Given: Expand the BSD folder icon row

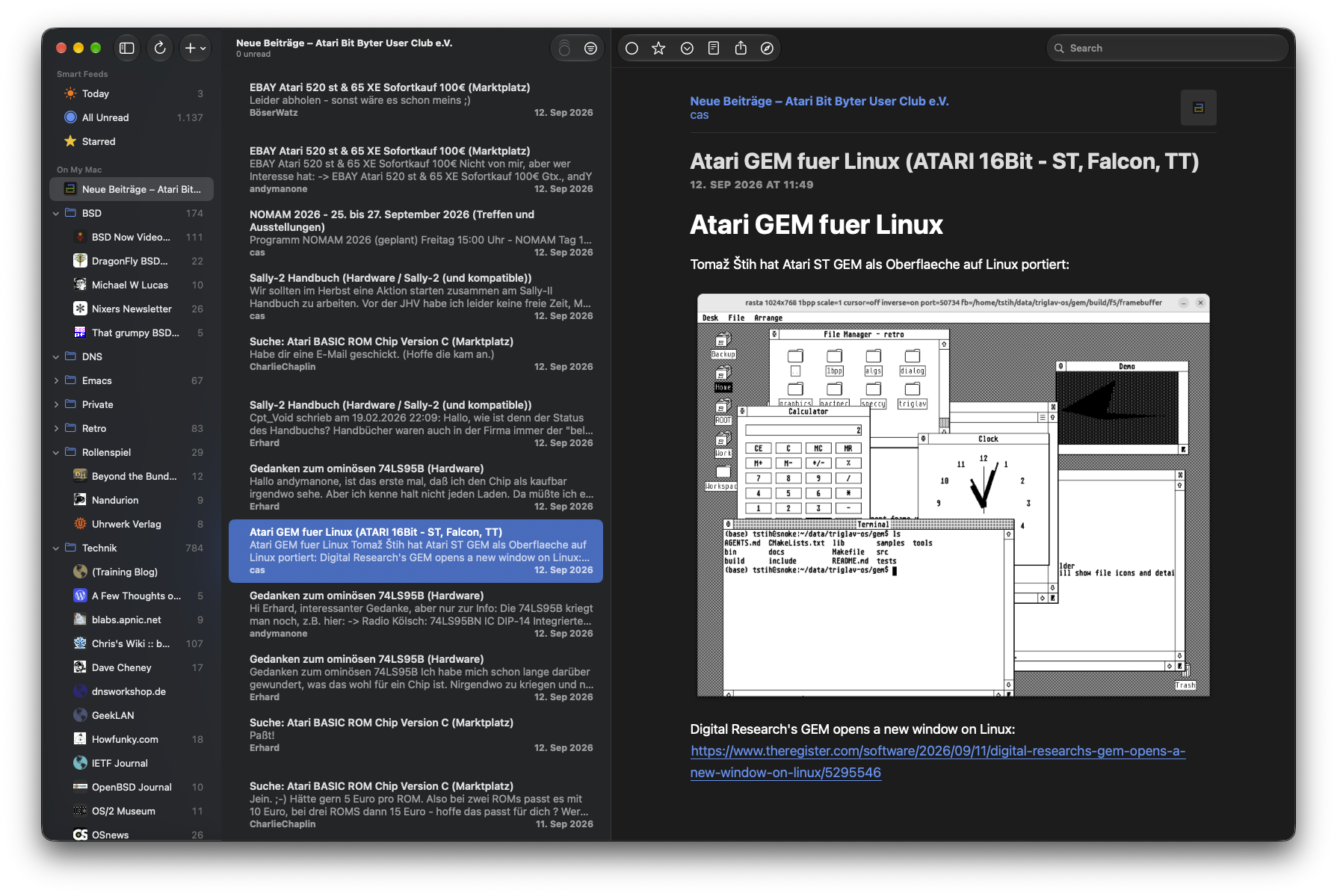Looking at the screenshot, I should (x=132, y=213).
